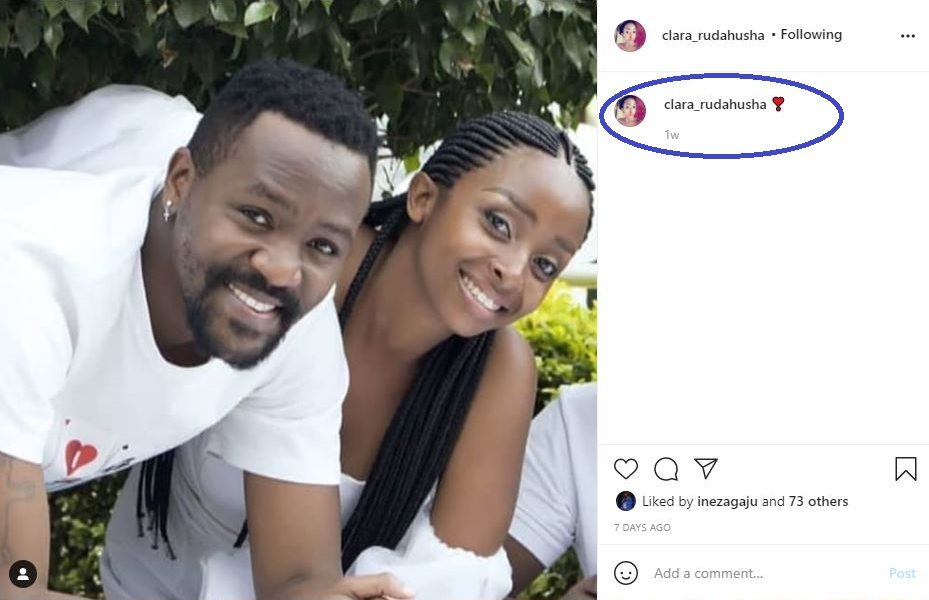
Task: Open the three-dots more options menu
Action: [908, 36]
